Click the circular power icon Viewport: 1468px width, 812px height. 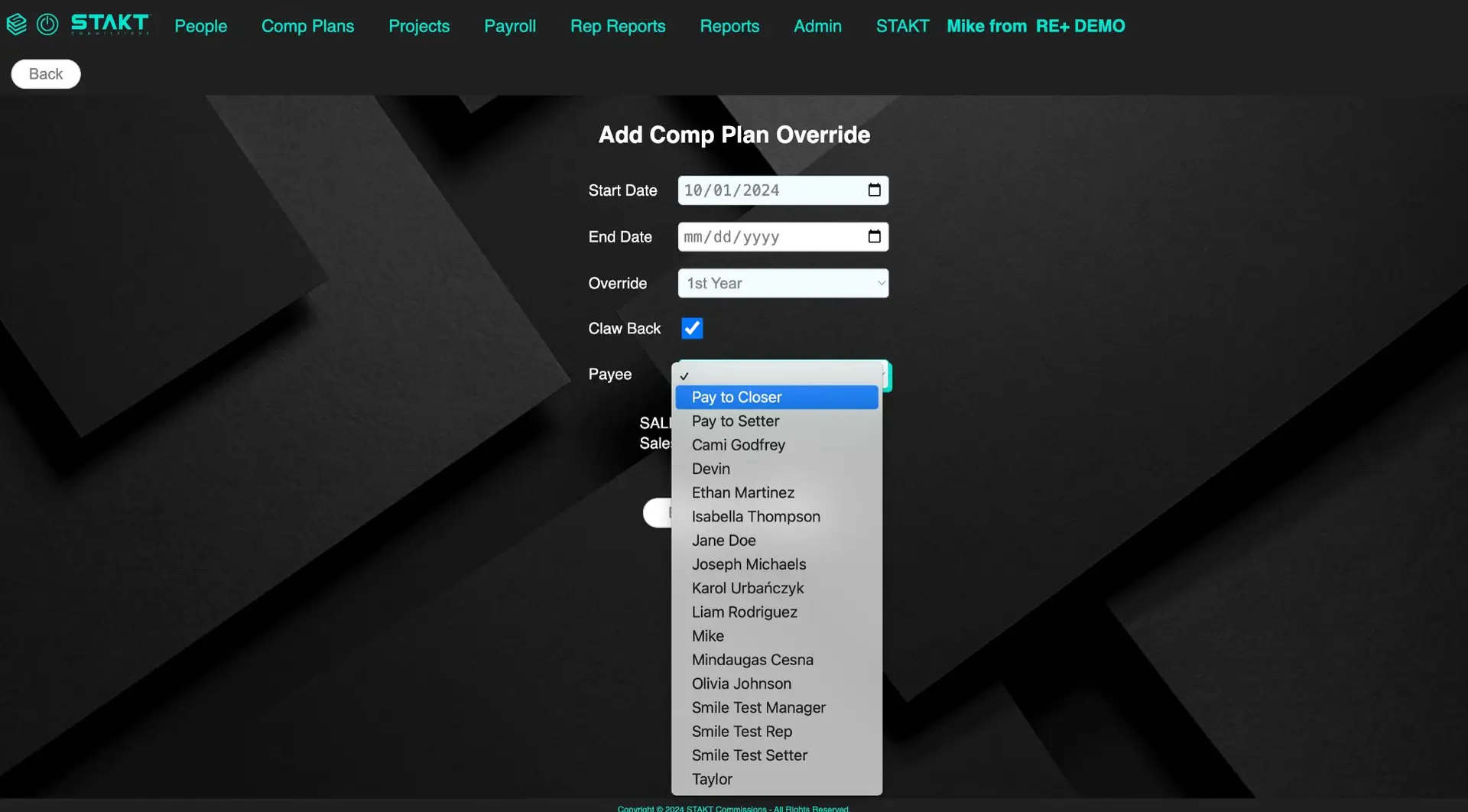[x=47, y=24]
